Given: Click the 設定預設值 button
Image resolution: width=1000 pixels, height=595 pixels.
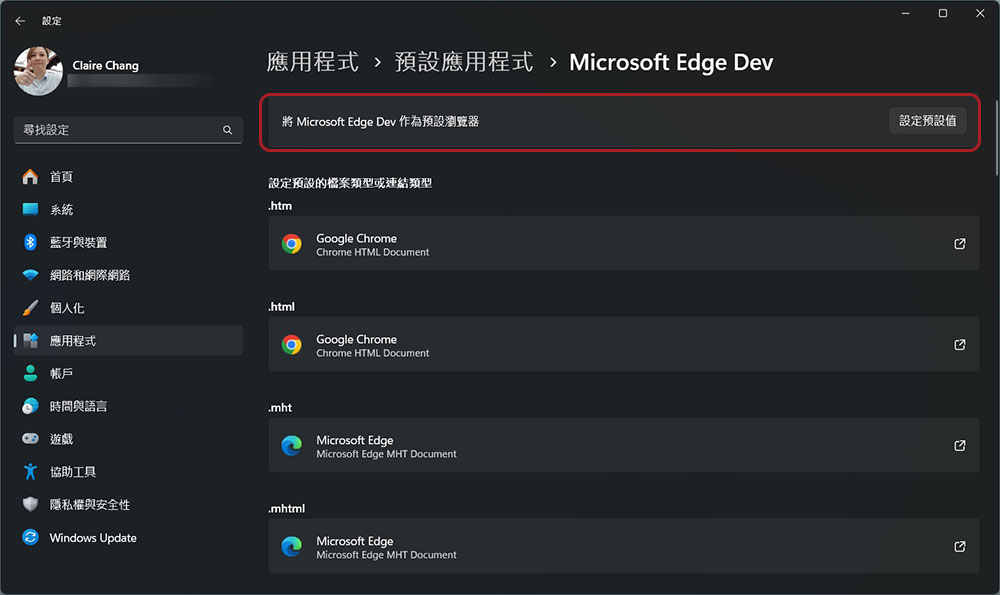Looking at the screenshot, I should pyautogui.click(x=927, y=121).
